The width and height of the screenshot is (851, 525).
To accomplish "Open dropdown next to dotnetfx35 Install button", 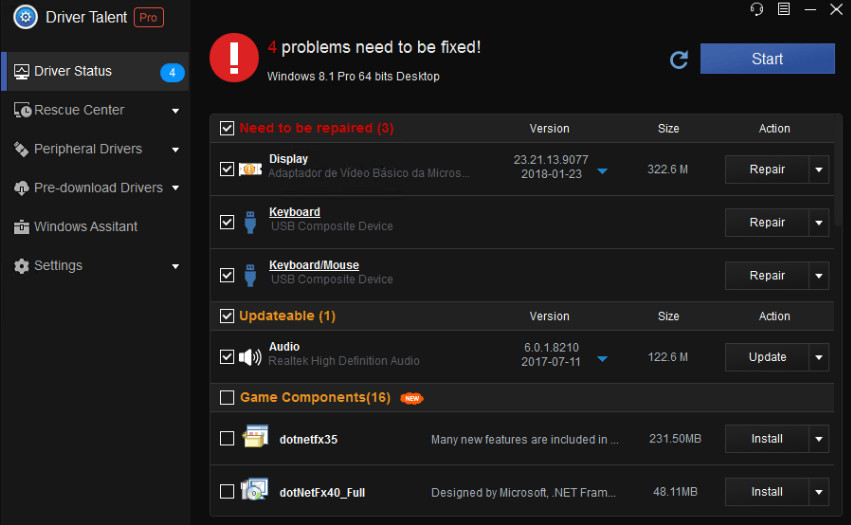I will point(819,439).
